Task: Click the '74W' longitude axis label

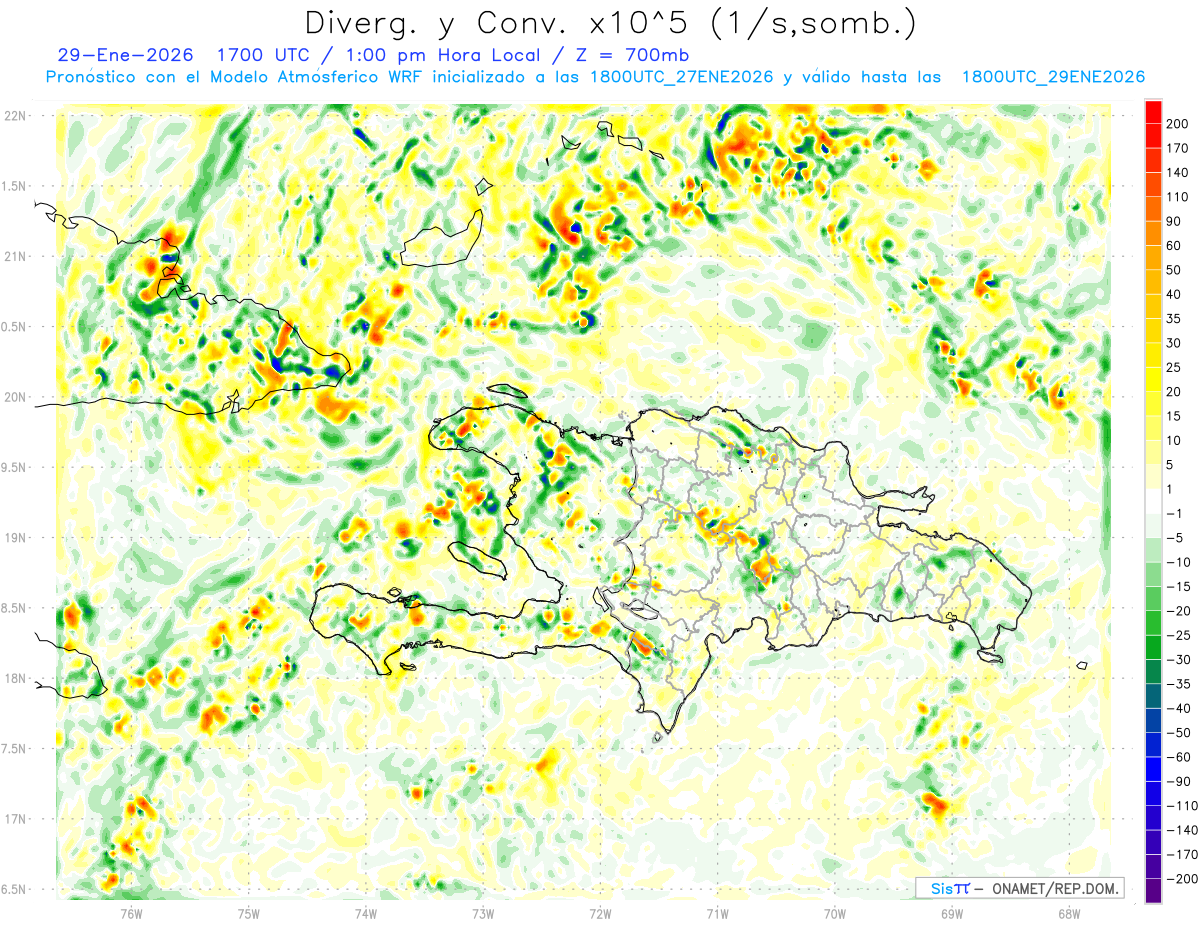Action: 366,912
